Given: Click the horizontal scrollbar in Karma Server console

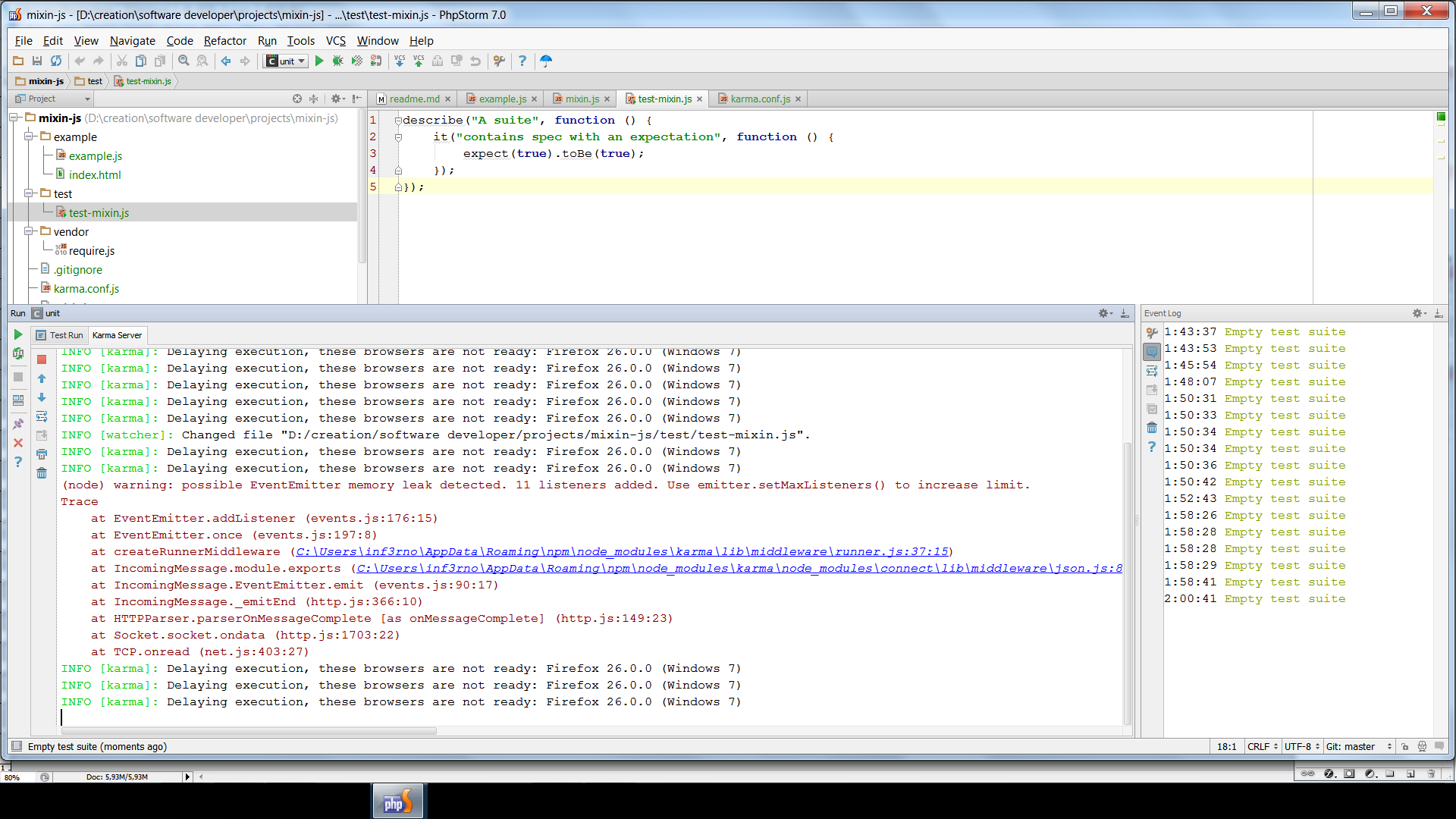Looking at the screenshot, I should pyautogui.click(x=249, y=731).
